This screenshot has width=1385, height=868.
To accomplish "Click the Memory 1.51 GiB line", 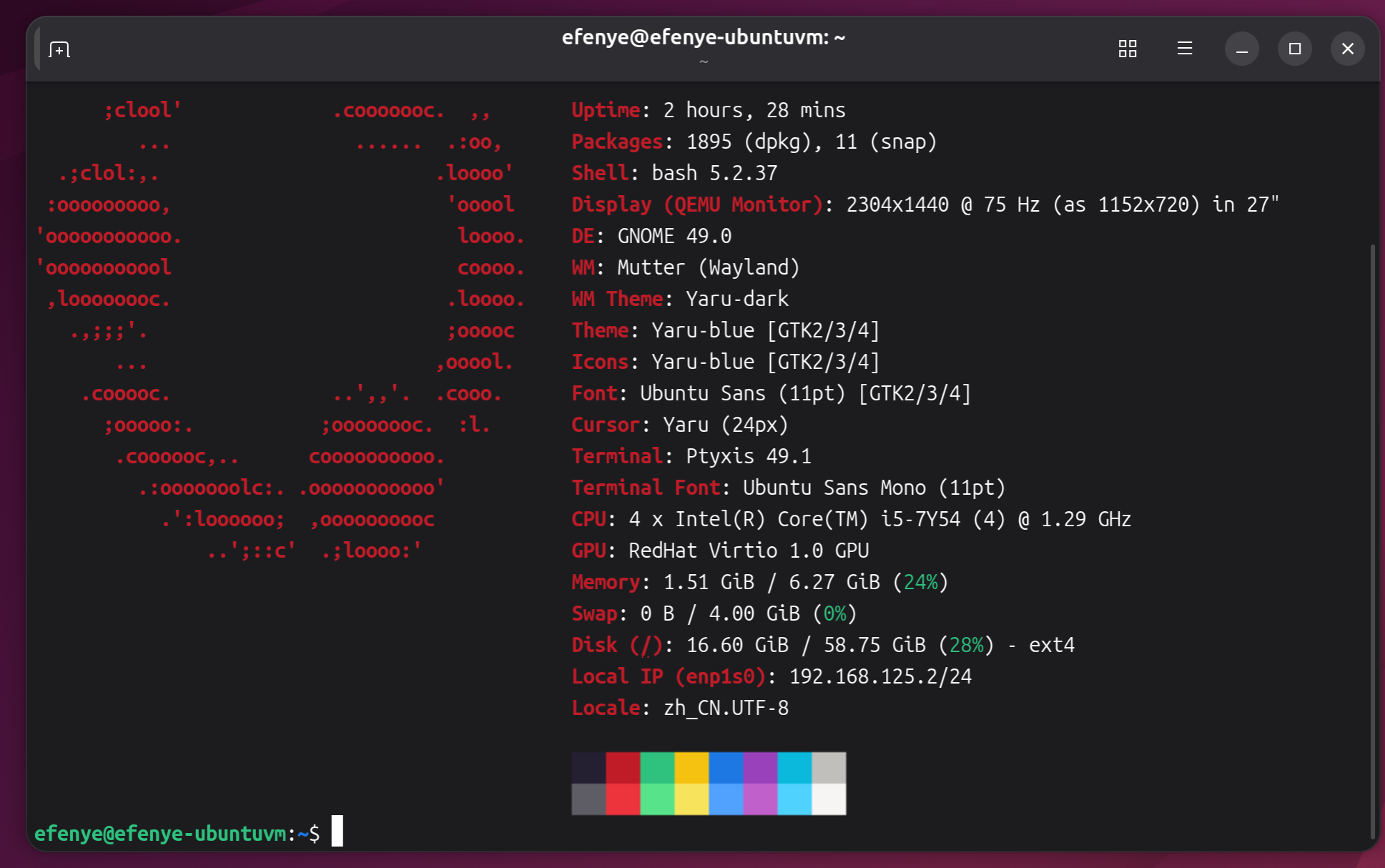I will coord(760,582).
